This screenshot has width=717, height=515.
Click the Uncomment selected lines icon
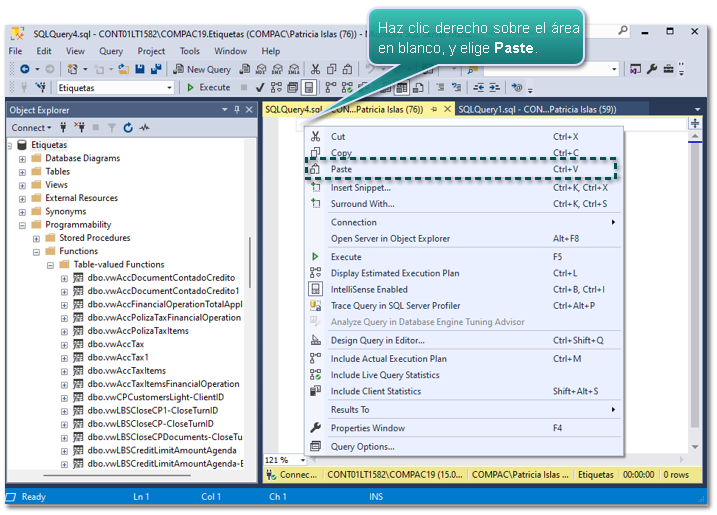coord(456,87)
